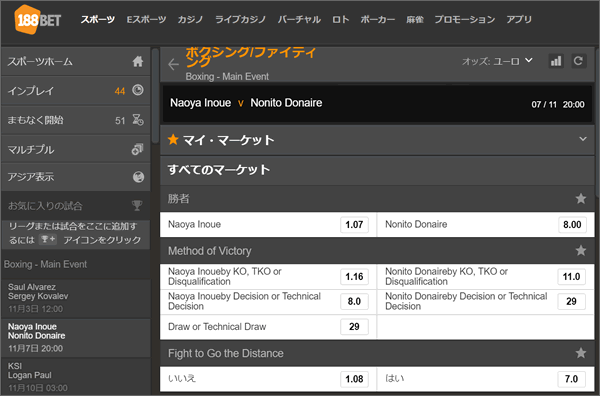Screen dimensions: 600x396
Task: Open the KSI vs Logan Paul match
Action: pyautogui.click(x=76, y=376)
